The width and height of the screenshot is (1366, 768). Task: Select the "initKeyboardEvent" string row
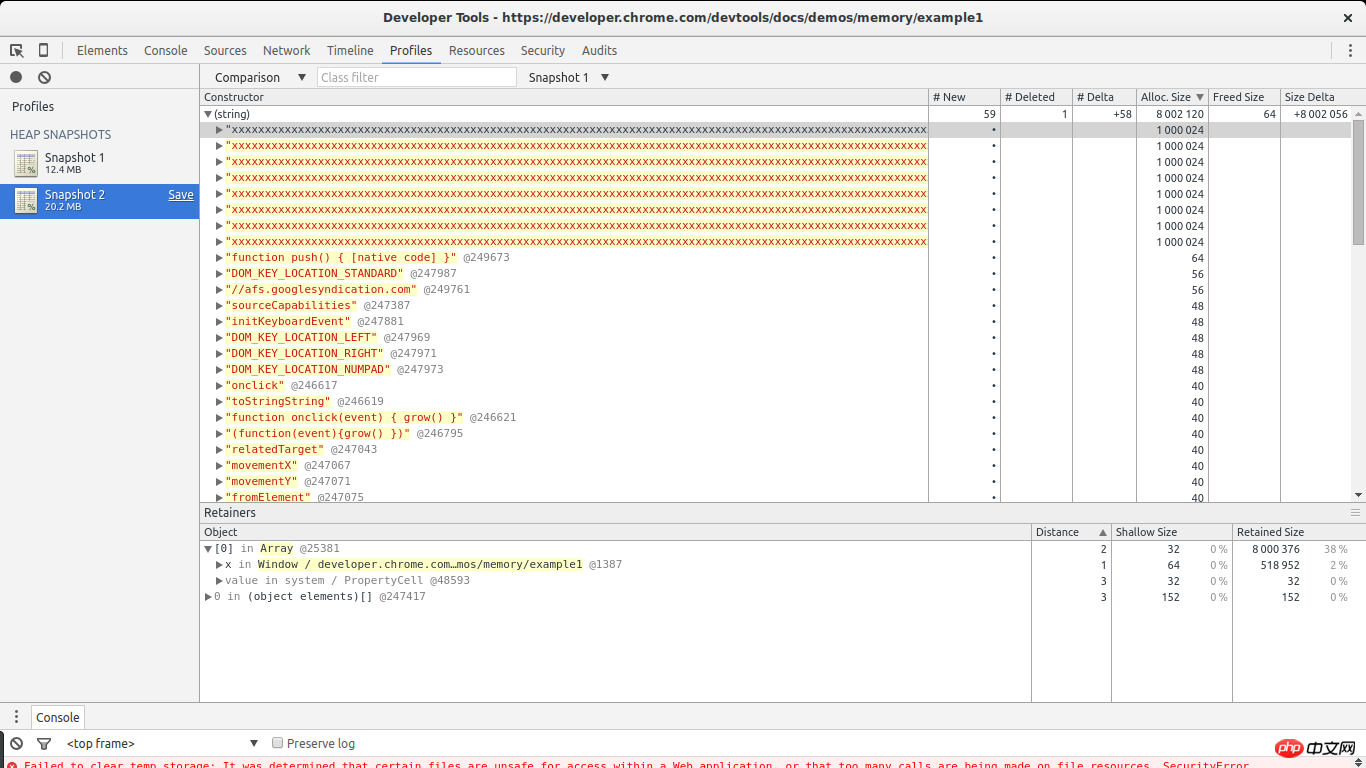(776, 321)
